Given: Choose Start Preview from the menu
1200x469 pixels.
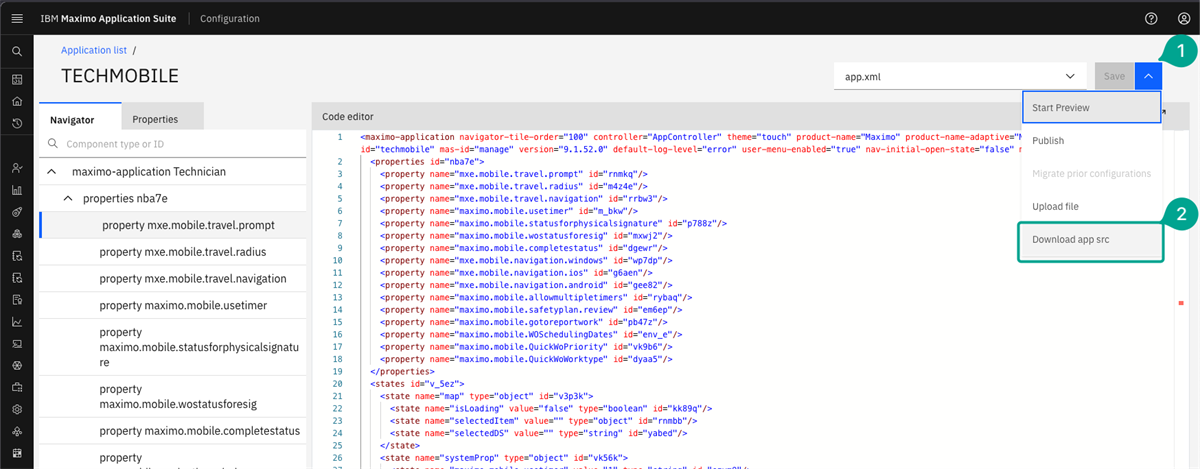Looking at the screenshot, I should (1091, 107).
